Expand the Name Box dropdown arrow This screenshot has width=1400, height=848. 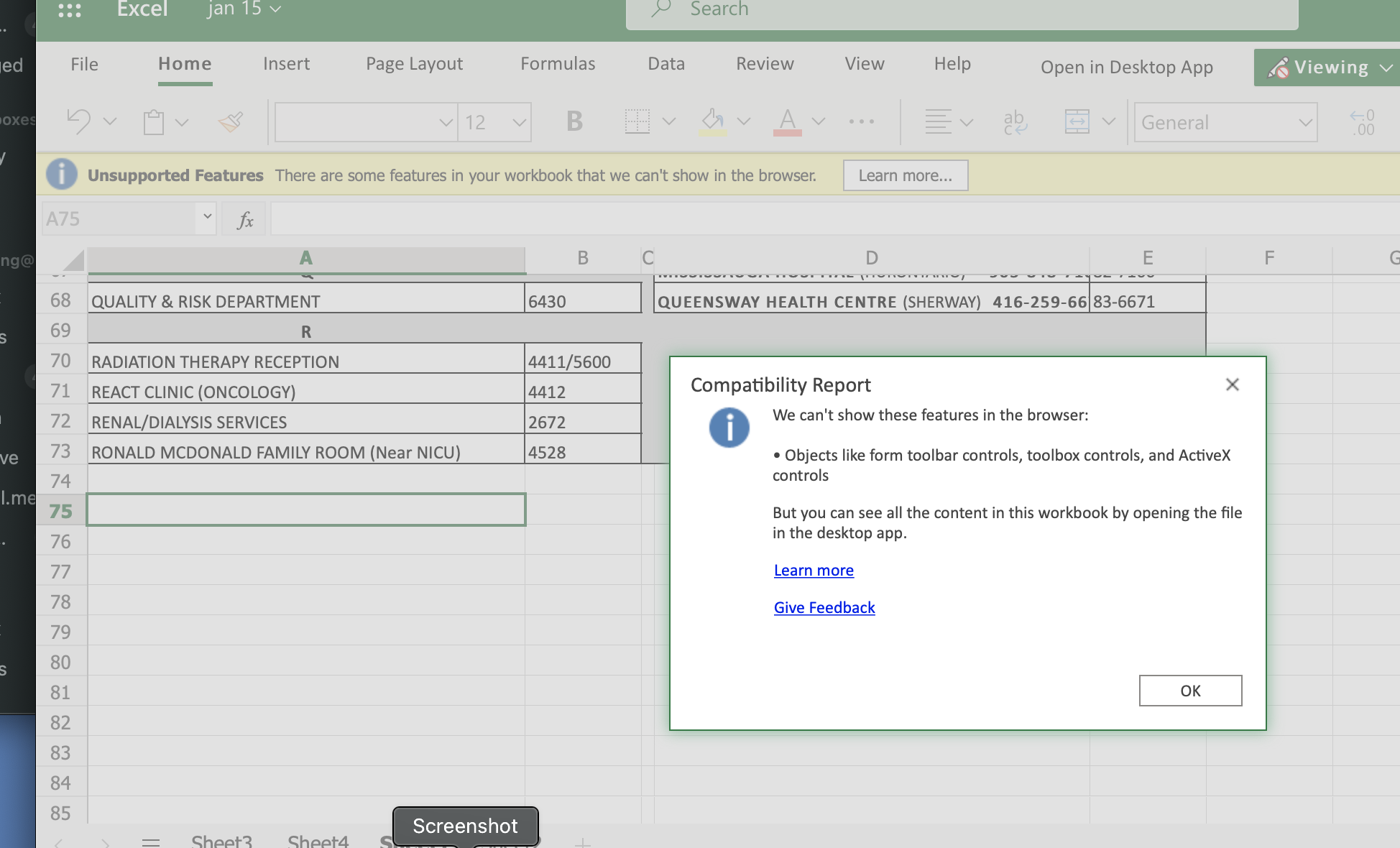207,216
